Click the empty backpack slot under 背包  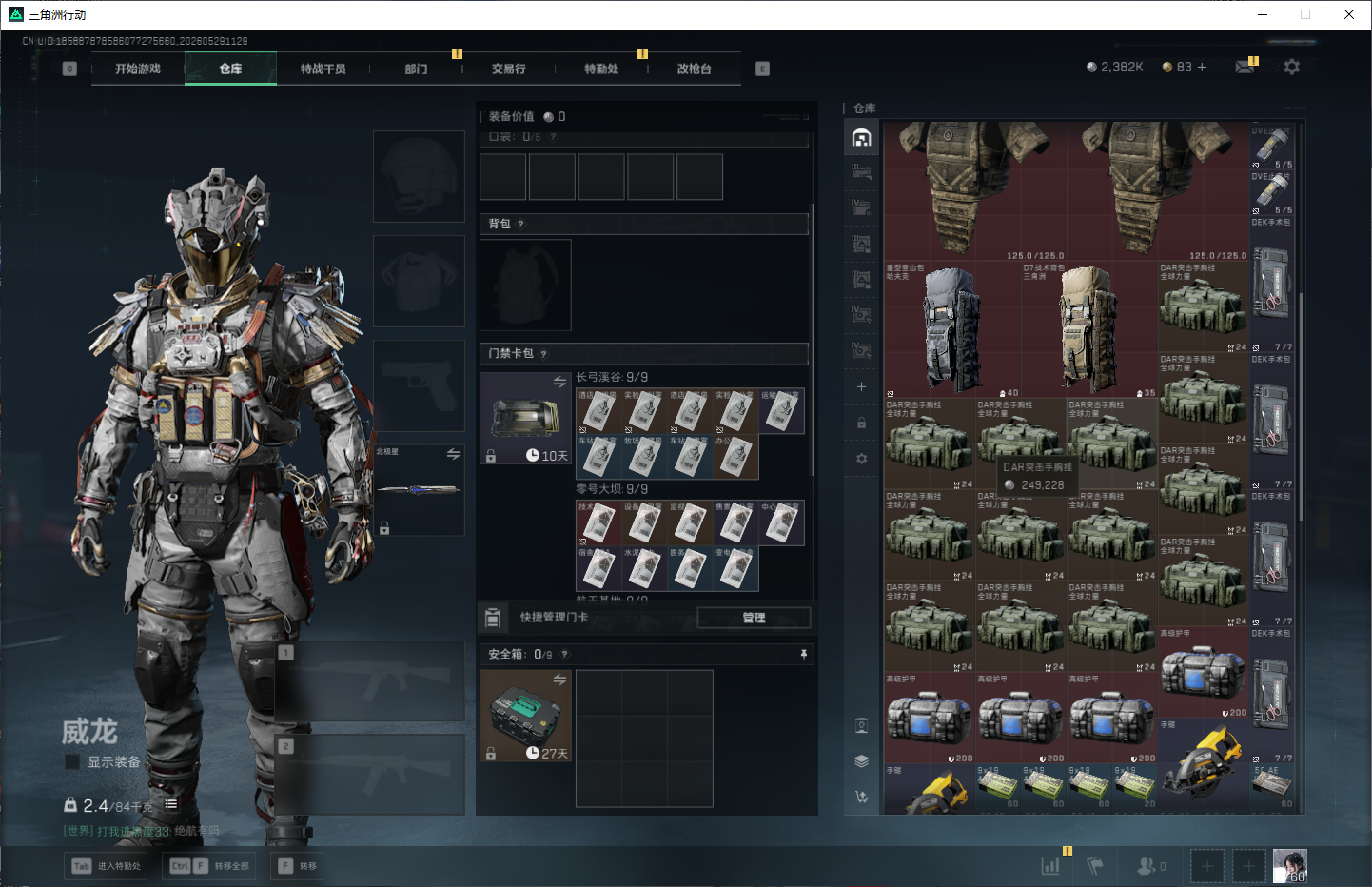pos(525,285)
